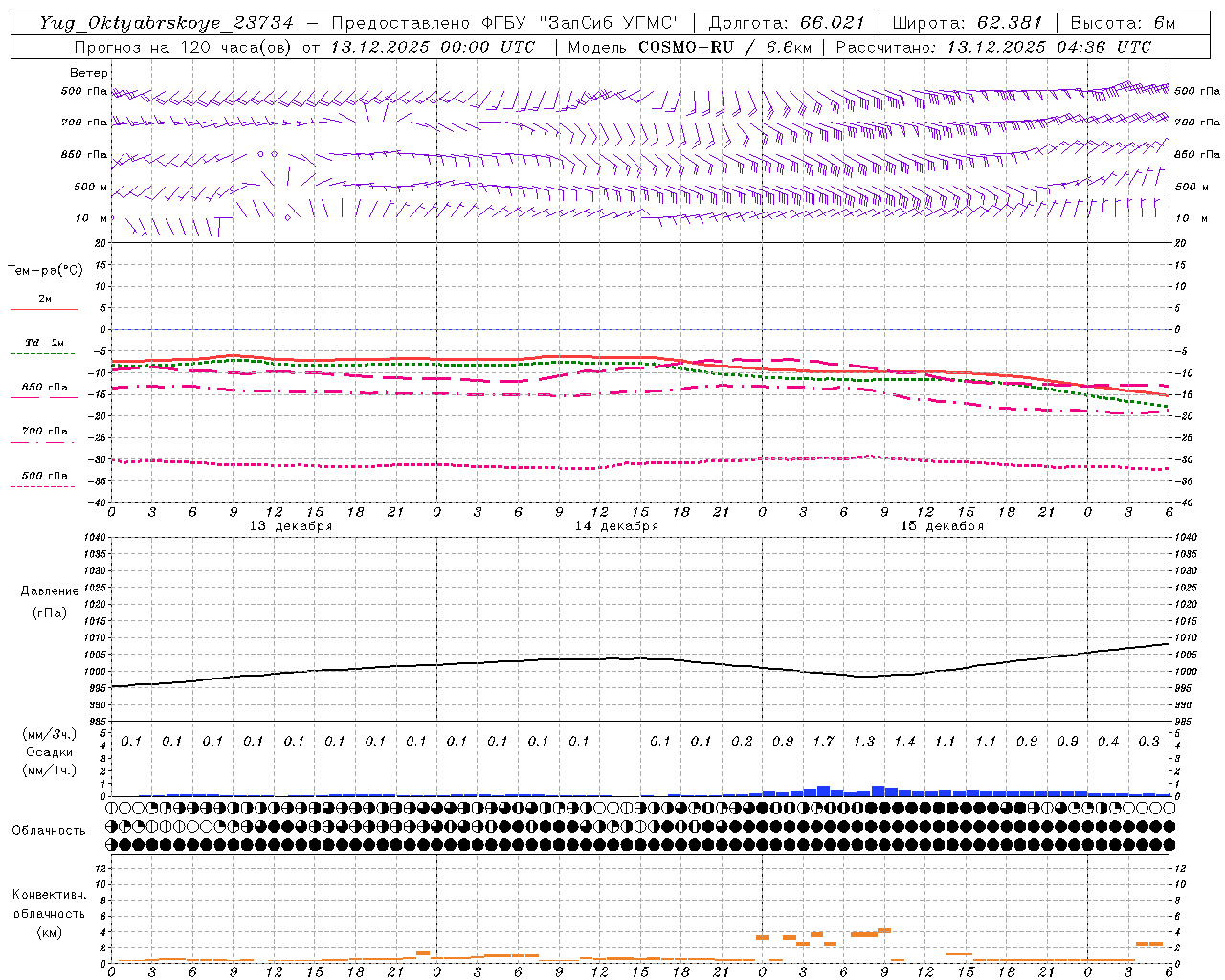Select the Давление pressure panel label
1225x980 pixels.
click(x=50, y=591)
